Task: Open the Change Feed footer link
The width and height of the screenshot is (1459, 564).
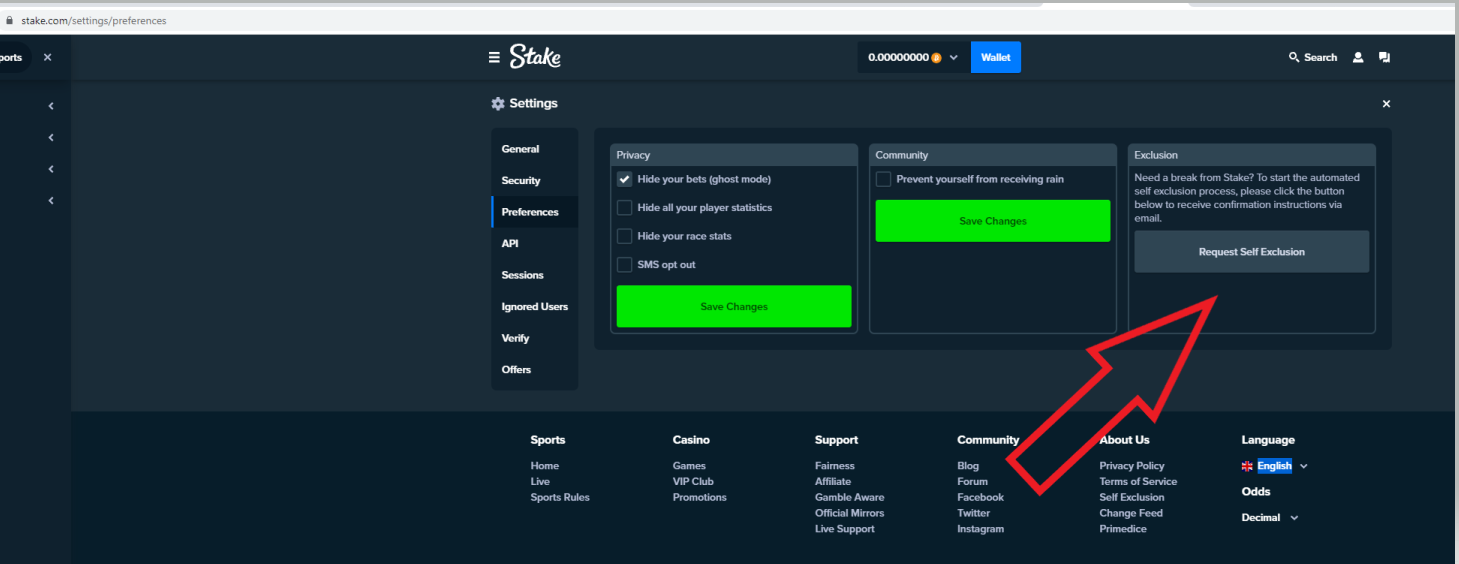Action: [1131, 514]
